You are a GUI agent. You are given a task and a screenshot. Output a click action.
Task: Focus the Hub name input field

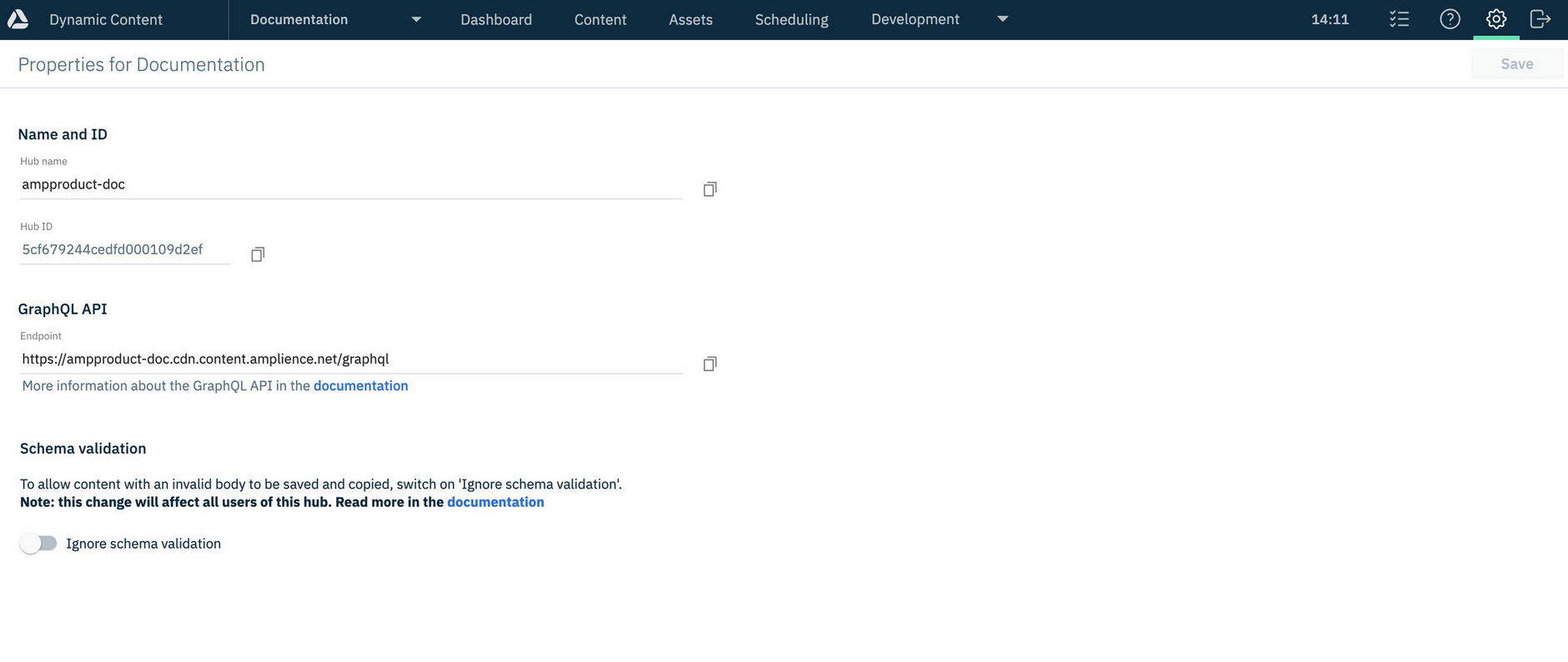click(x=351, y=184)
